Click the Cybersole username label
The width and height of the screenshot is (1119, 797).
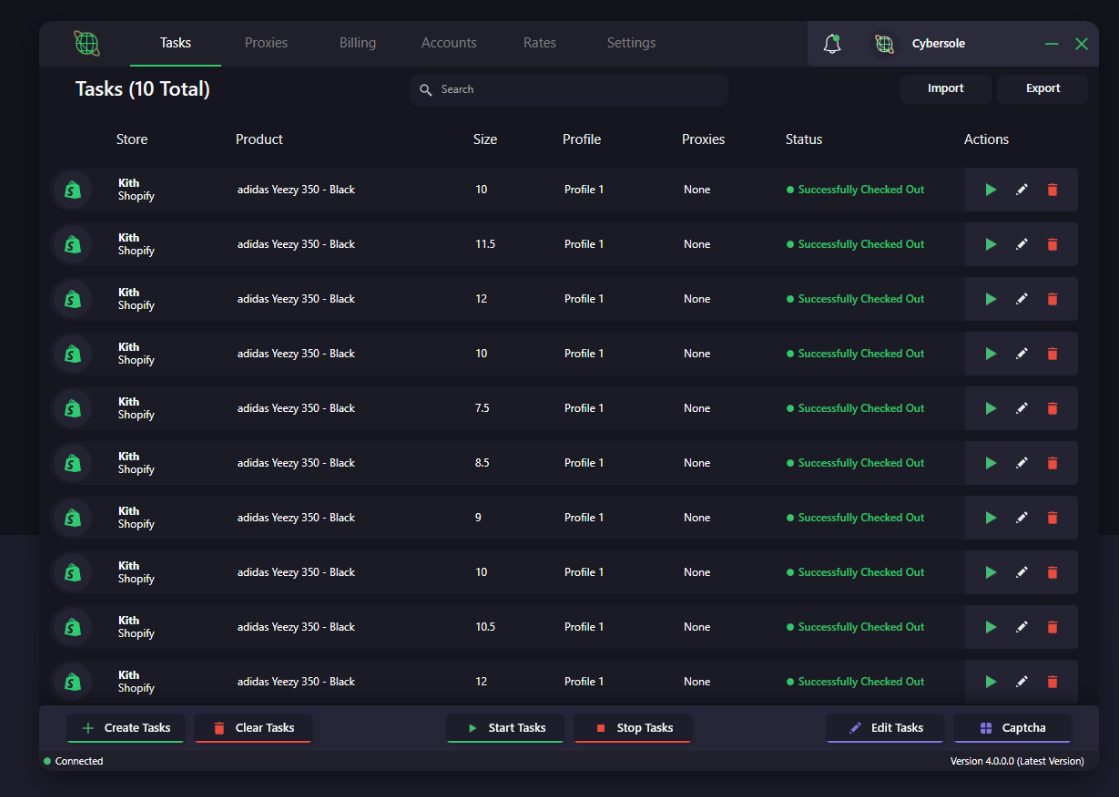(938, 44)
